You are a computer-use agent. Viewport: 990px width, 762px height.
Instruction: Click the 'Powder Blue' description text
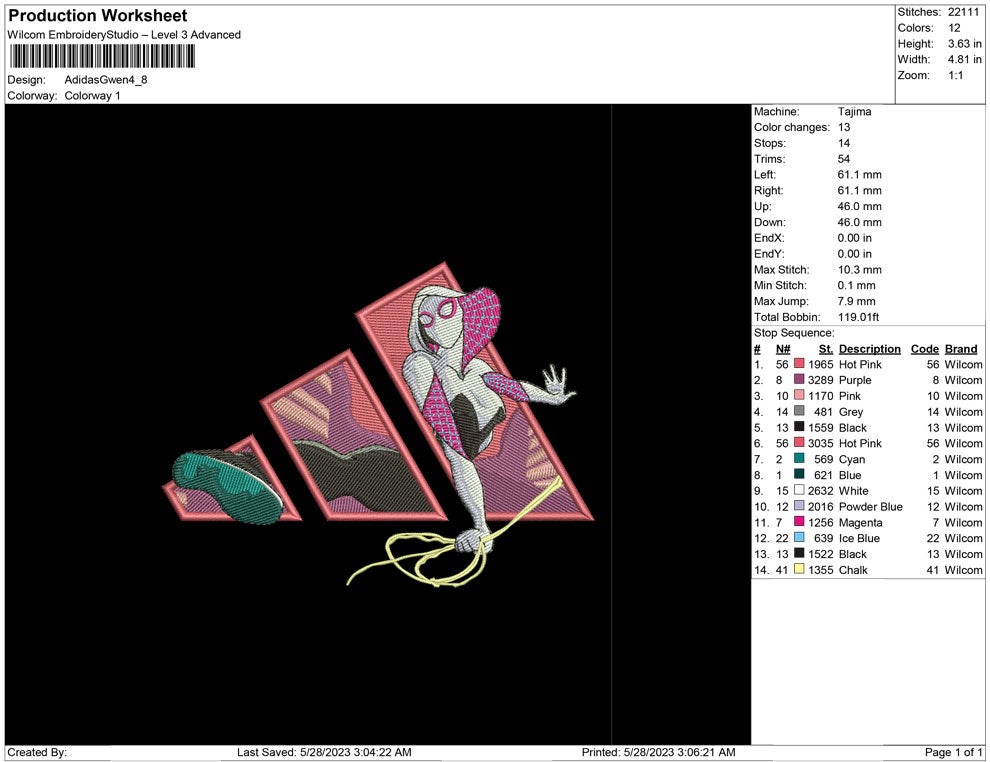pyautogui.click(x=870, y=506)
